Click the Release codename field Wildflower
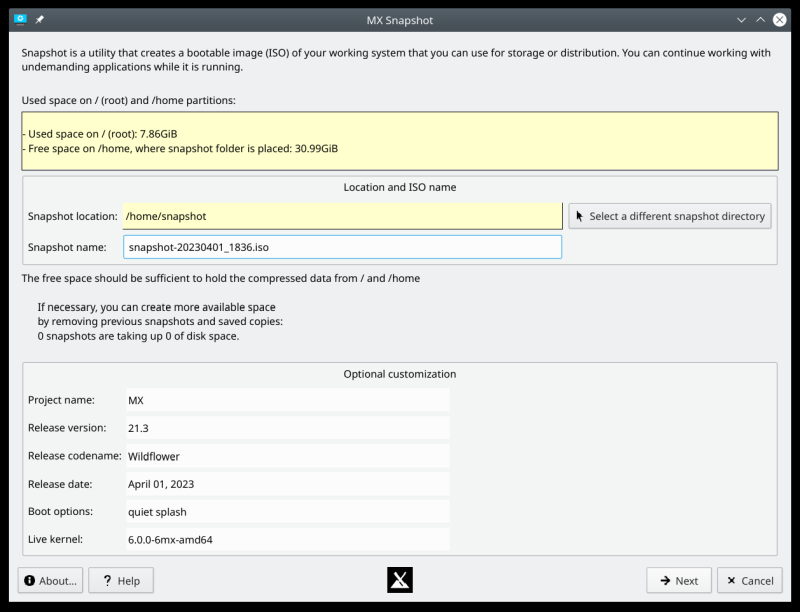The image size is (800, 612). pyautogui.click(x=288, y=456)
